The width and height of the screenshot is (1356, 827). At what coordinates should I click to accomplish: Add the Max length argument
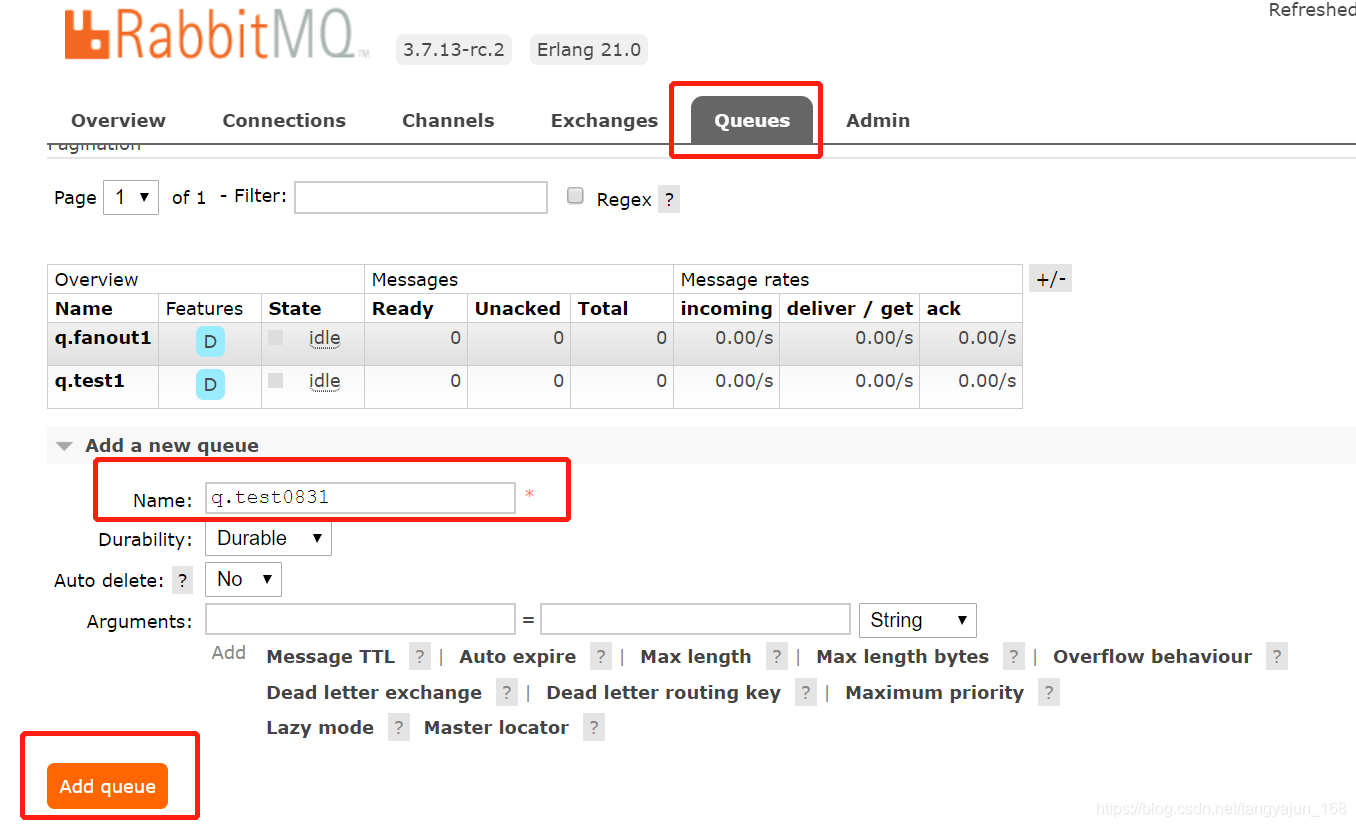click(x=696, y=657)
